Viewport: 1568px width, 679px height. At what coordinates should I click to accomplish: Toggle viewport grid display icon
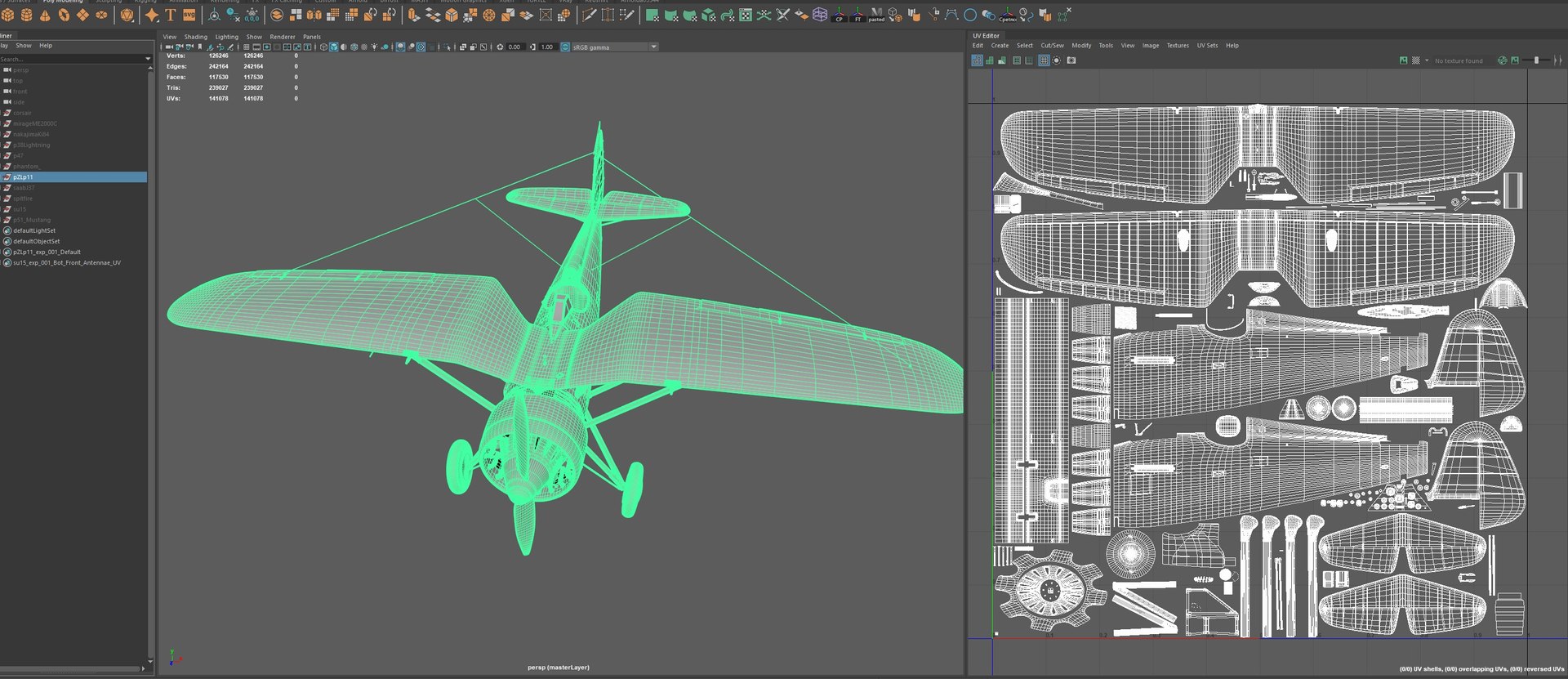pos(247,47)
